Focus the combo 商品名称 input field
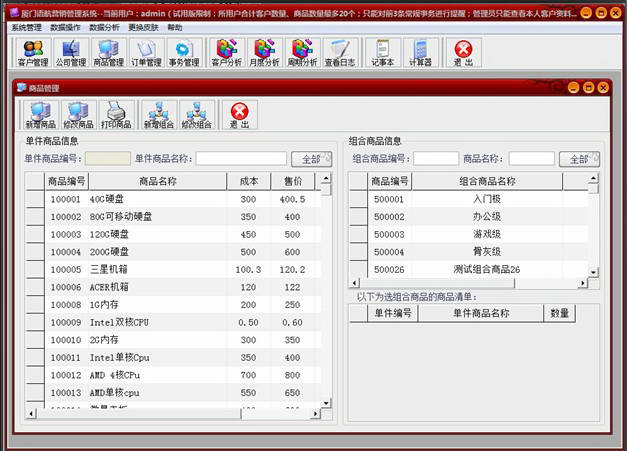The height and width of the screenshot is (451, 627). coord(531,159)
